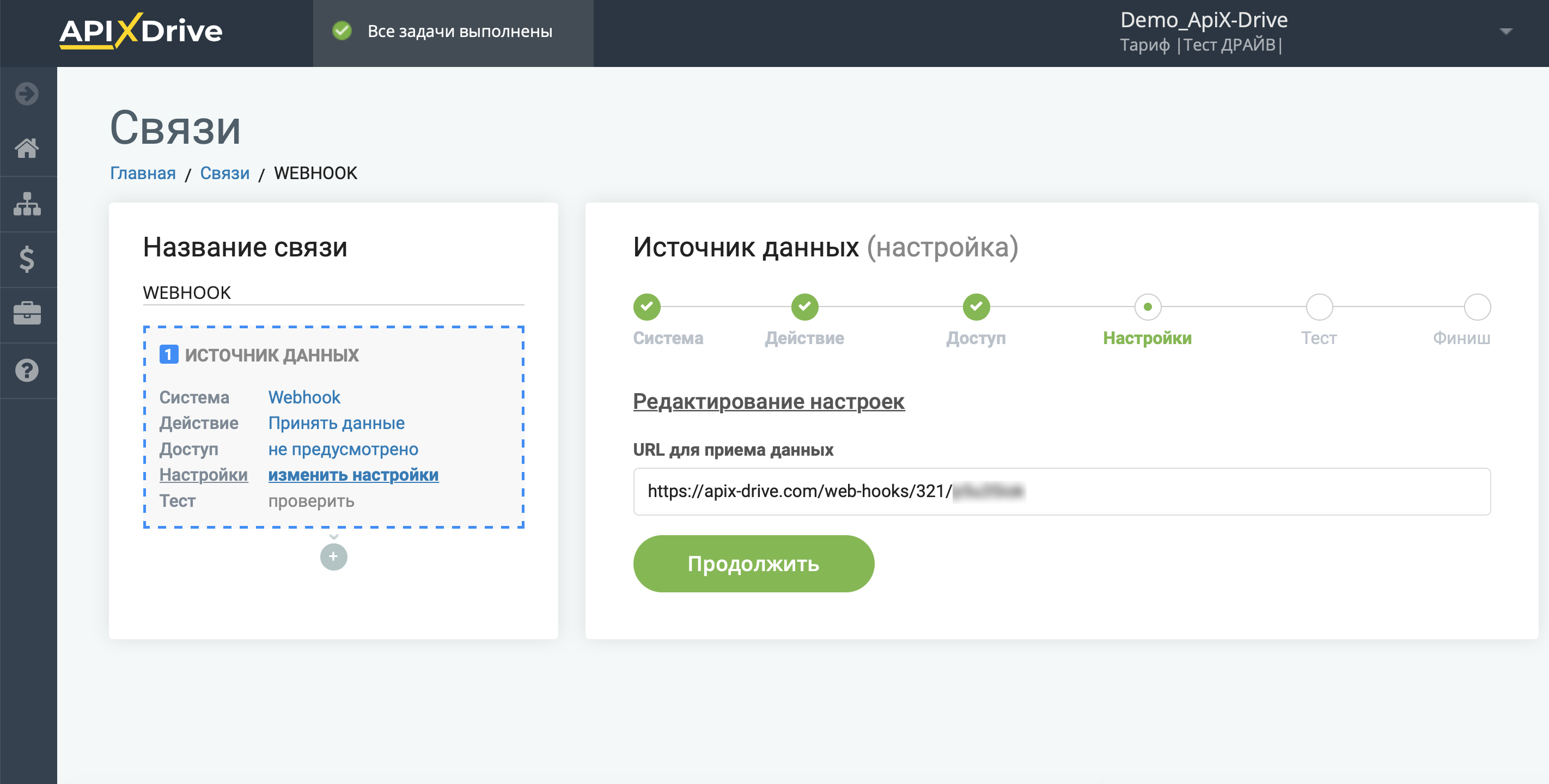Open the connections sitemap icon in the sidebar
Image resolution: width=1549 pixels, height=784 pixels.
click(x=27, y=204)
